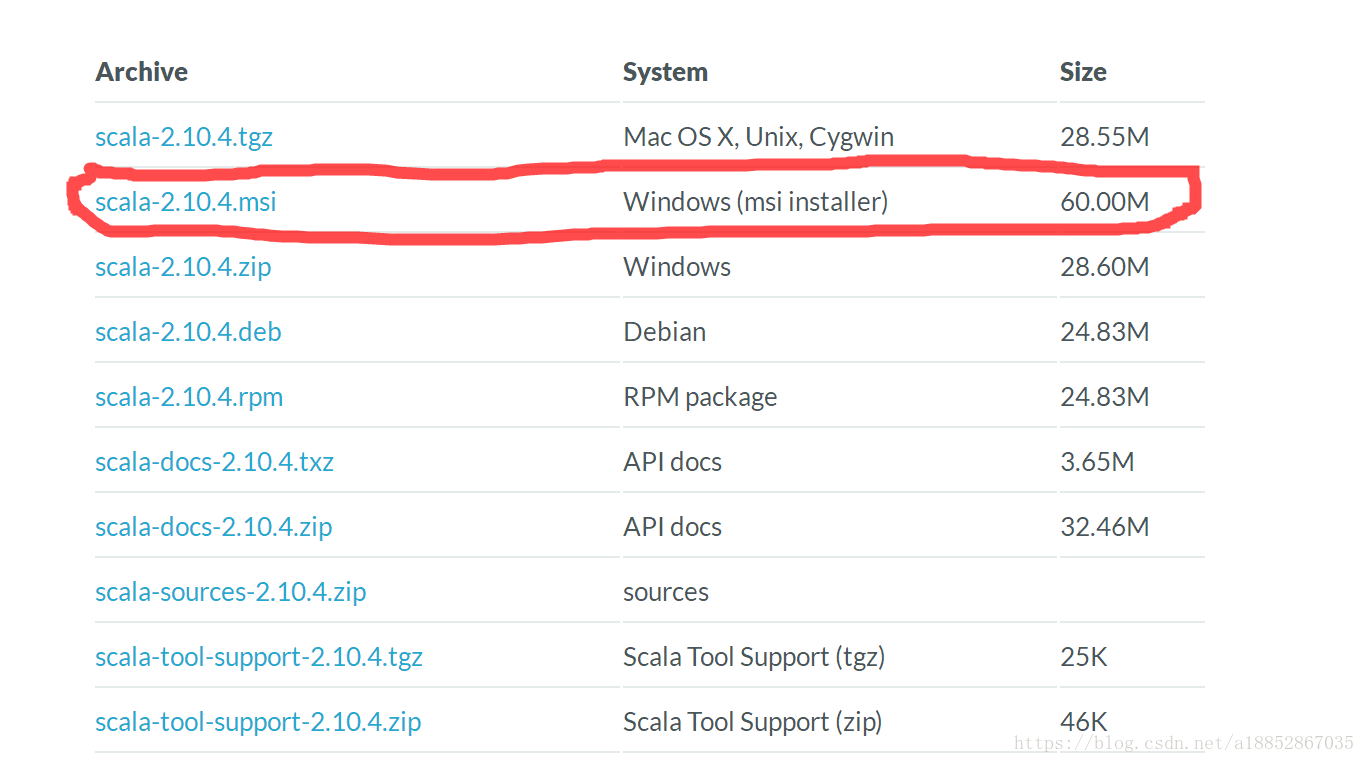Select the 3.65M size value
This screenshot has height=763, width=1365.
1097,462
